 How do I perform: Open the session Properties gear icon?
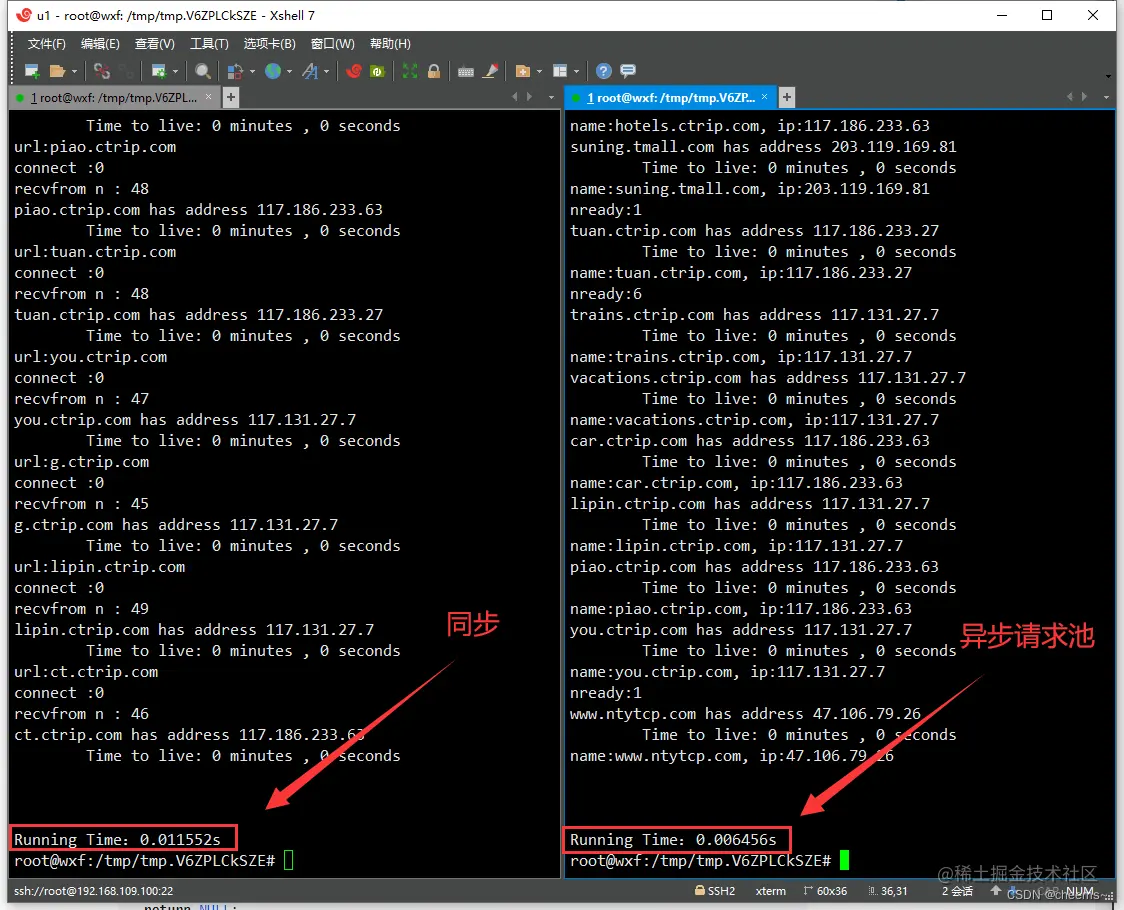(158, 71)
